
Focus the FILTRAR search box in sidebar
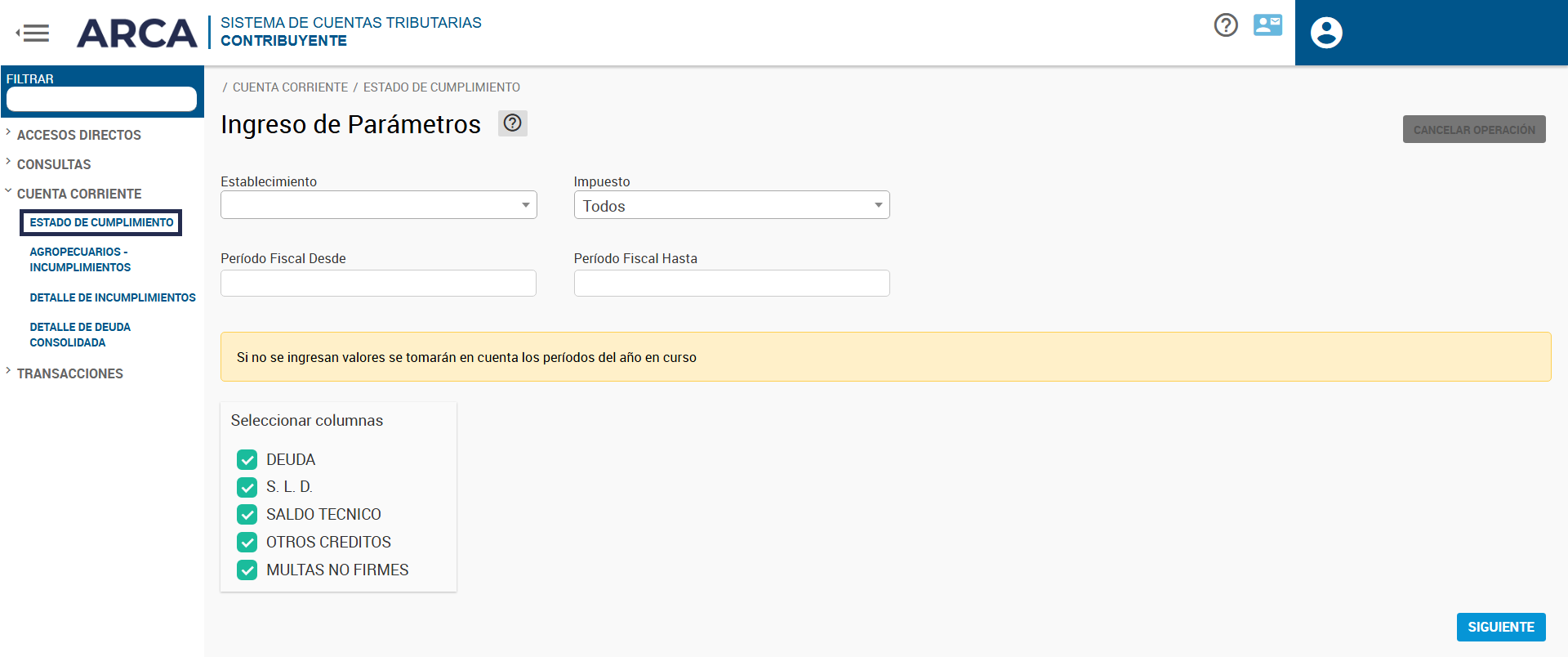(x=101, y=99)
